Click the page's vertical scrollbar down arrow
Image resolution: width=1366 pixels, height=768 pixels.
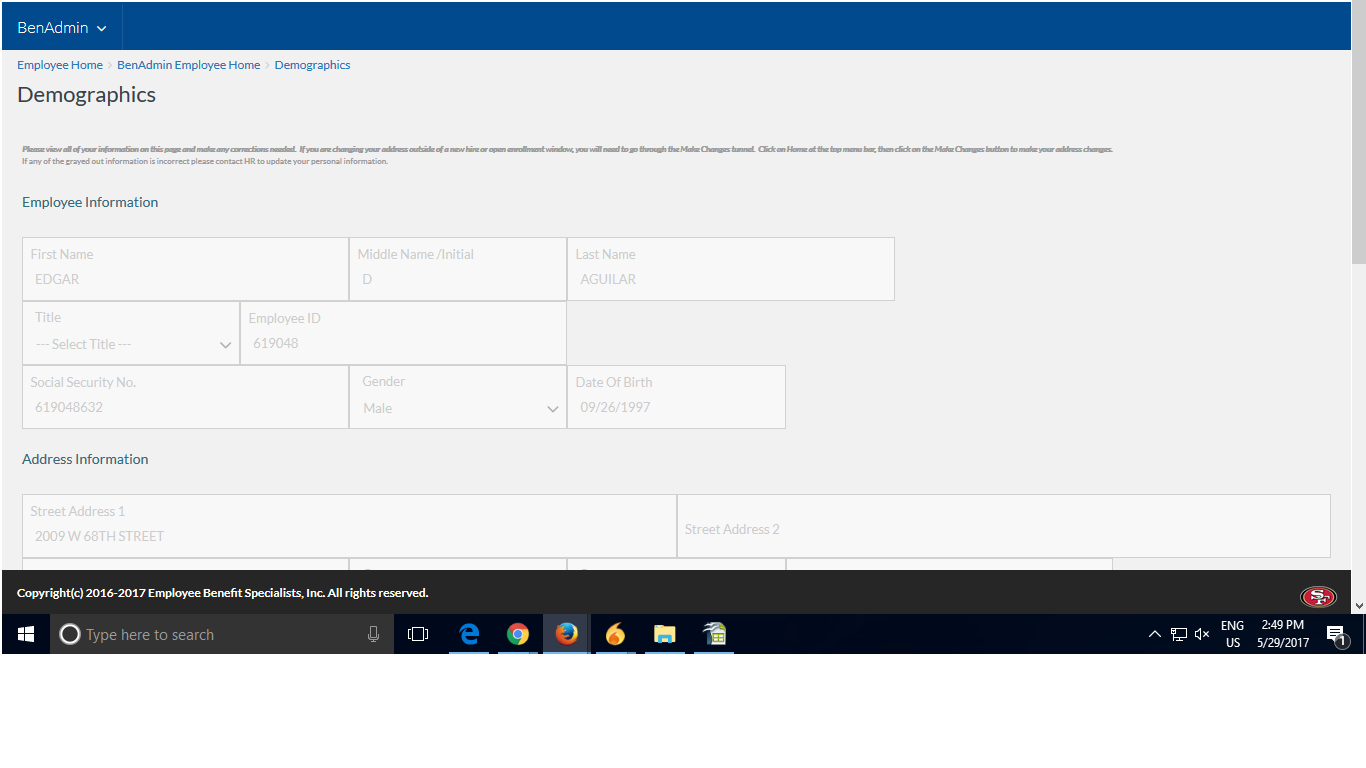[1358, 605]
